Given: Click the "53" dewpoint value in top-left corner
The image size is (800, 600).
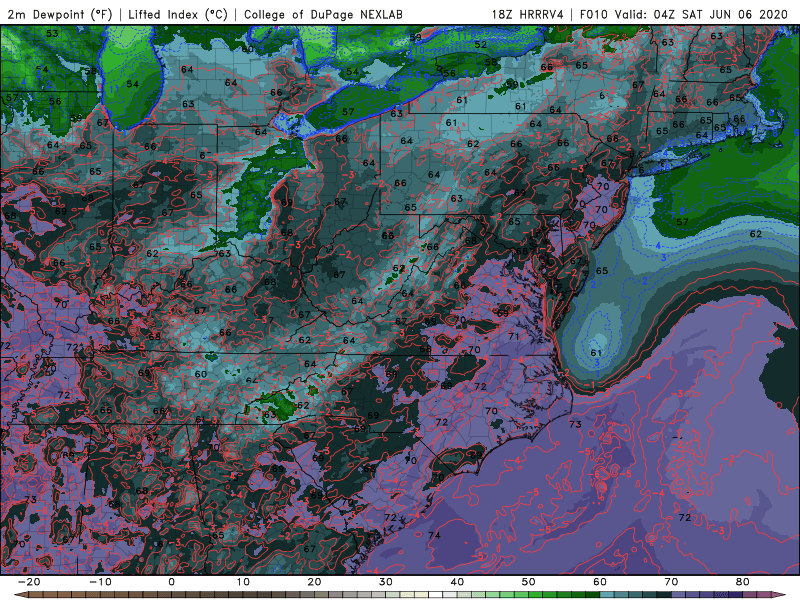Looking at the screenshot, I should [x=52, y=34].
